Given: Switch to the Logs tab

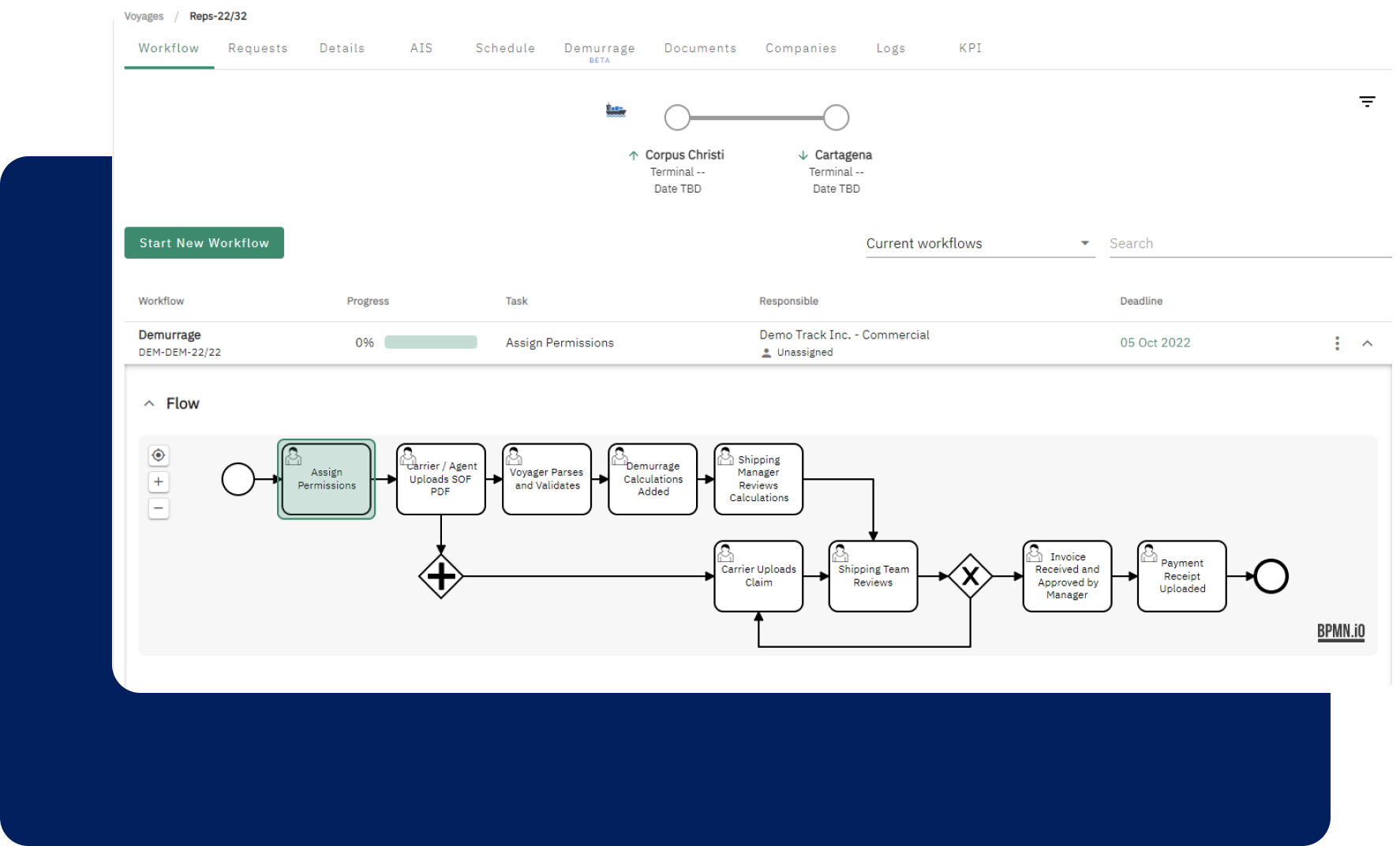Looking at the screenshot, I should 891,48.
